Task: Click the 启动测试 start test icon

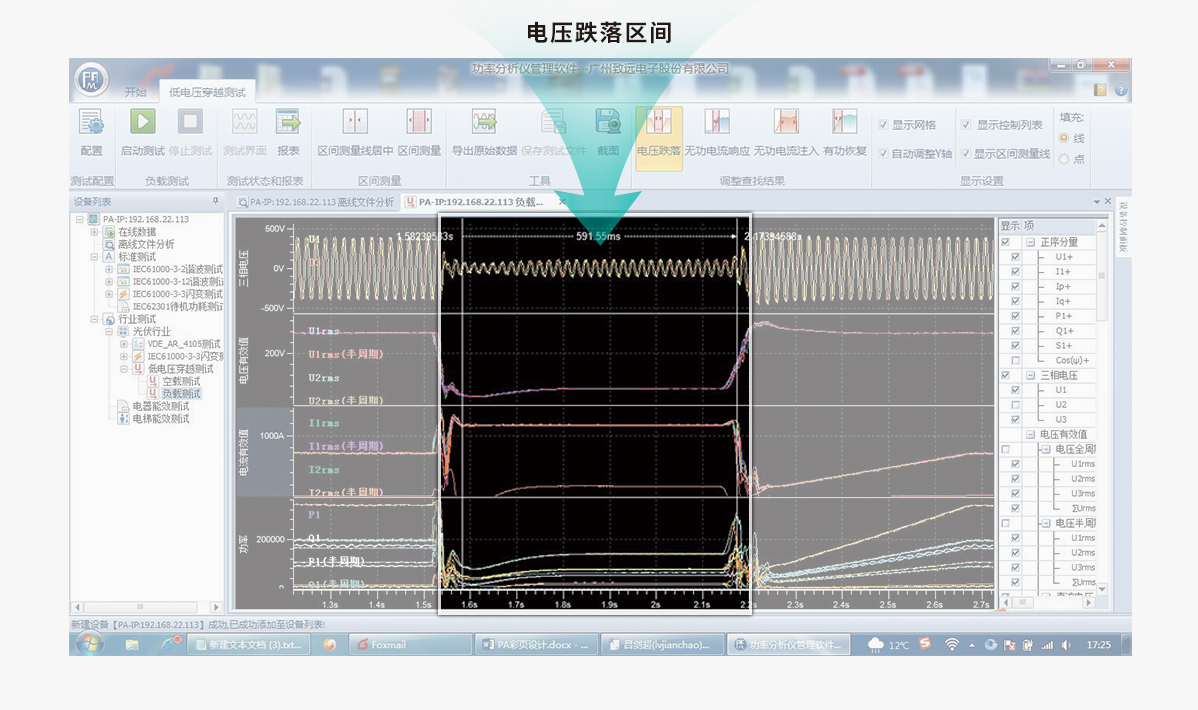Action: click(142, 123)
